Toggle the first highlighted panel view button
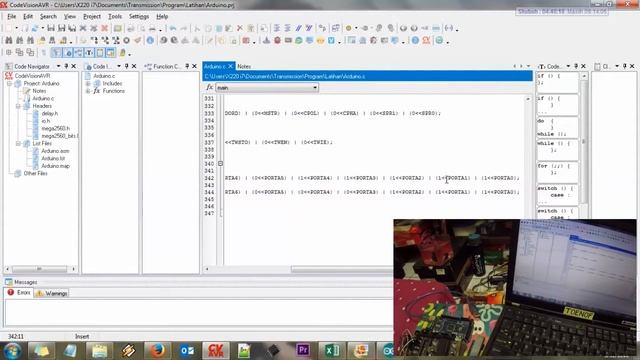The image size is (640, 360). 56,53
